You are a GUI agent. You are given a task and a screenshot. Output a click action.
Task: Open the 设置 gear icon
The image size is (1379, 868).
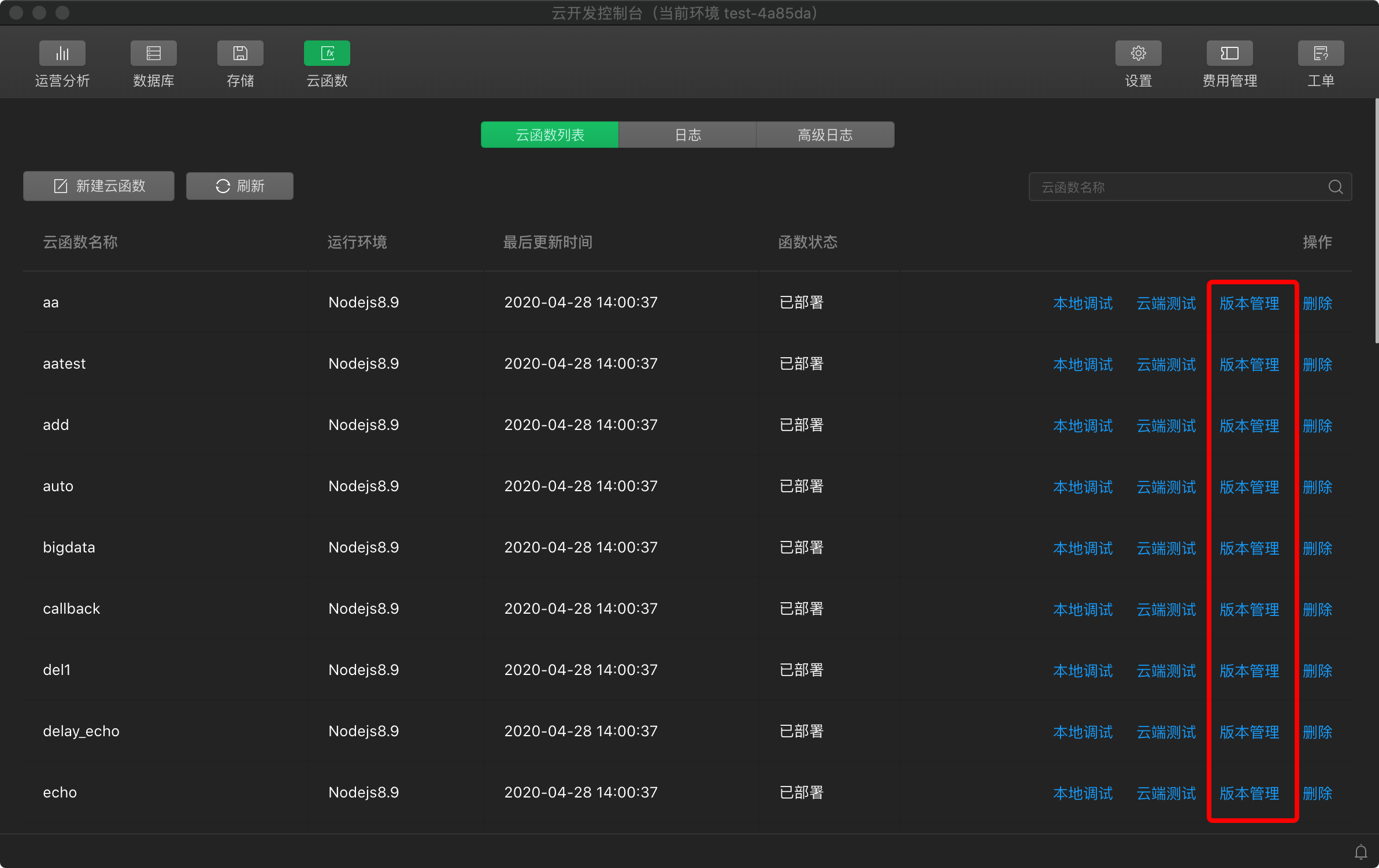1139,53
